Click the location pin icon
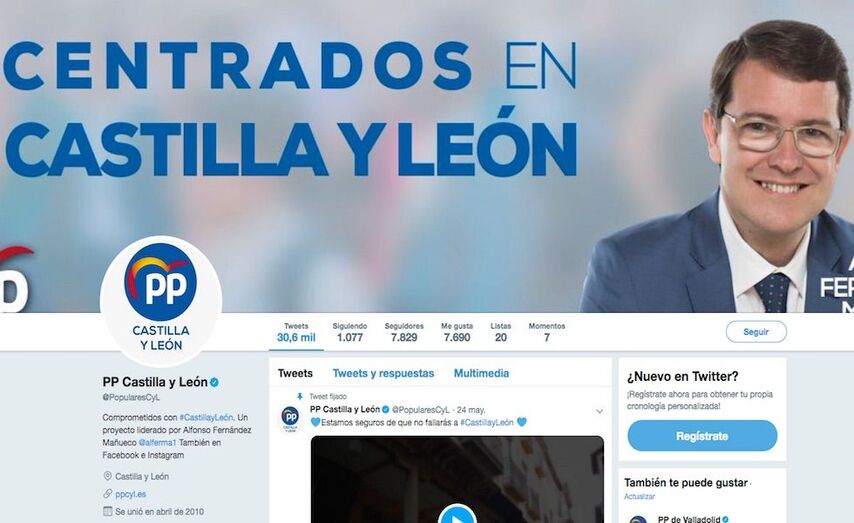Image resolution: width=854 pixels, height=523 pixels. point(107,476)
